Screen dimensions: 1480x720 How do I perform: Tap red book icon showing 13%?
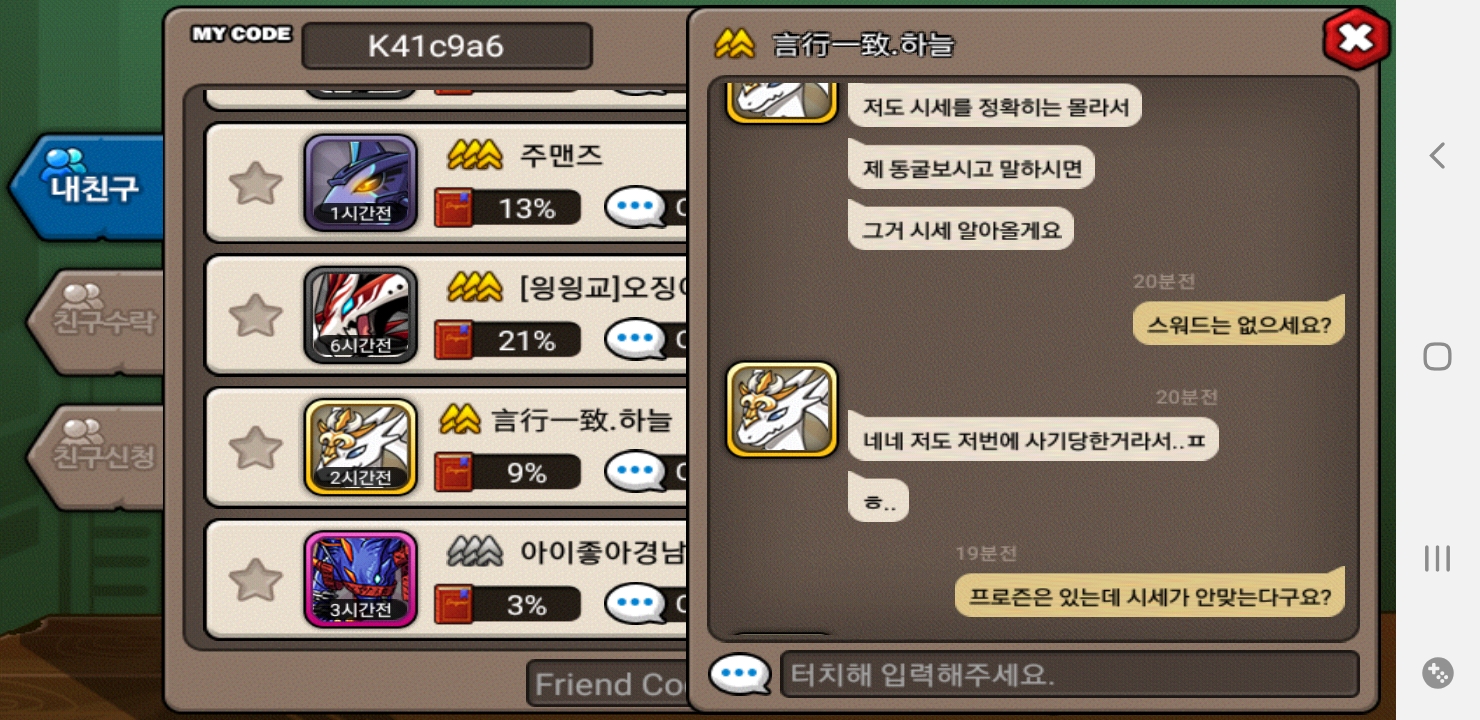coord(454,208)
